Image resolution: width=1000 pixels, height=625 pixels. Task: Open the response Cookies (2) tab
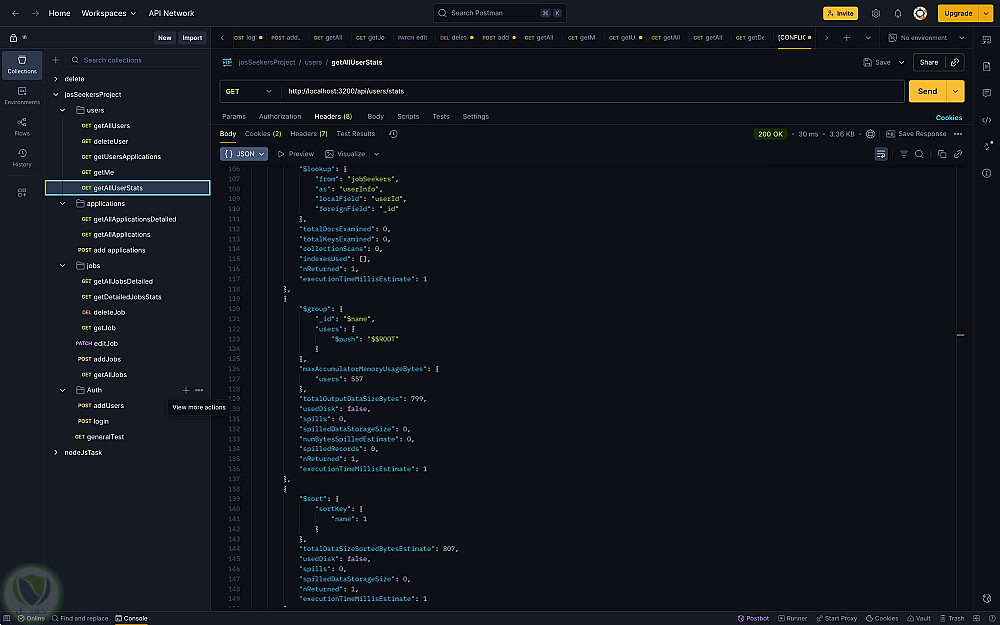click(x=263, y=134)
